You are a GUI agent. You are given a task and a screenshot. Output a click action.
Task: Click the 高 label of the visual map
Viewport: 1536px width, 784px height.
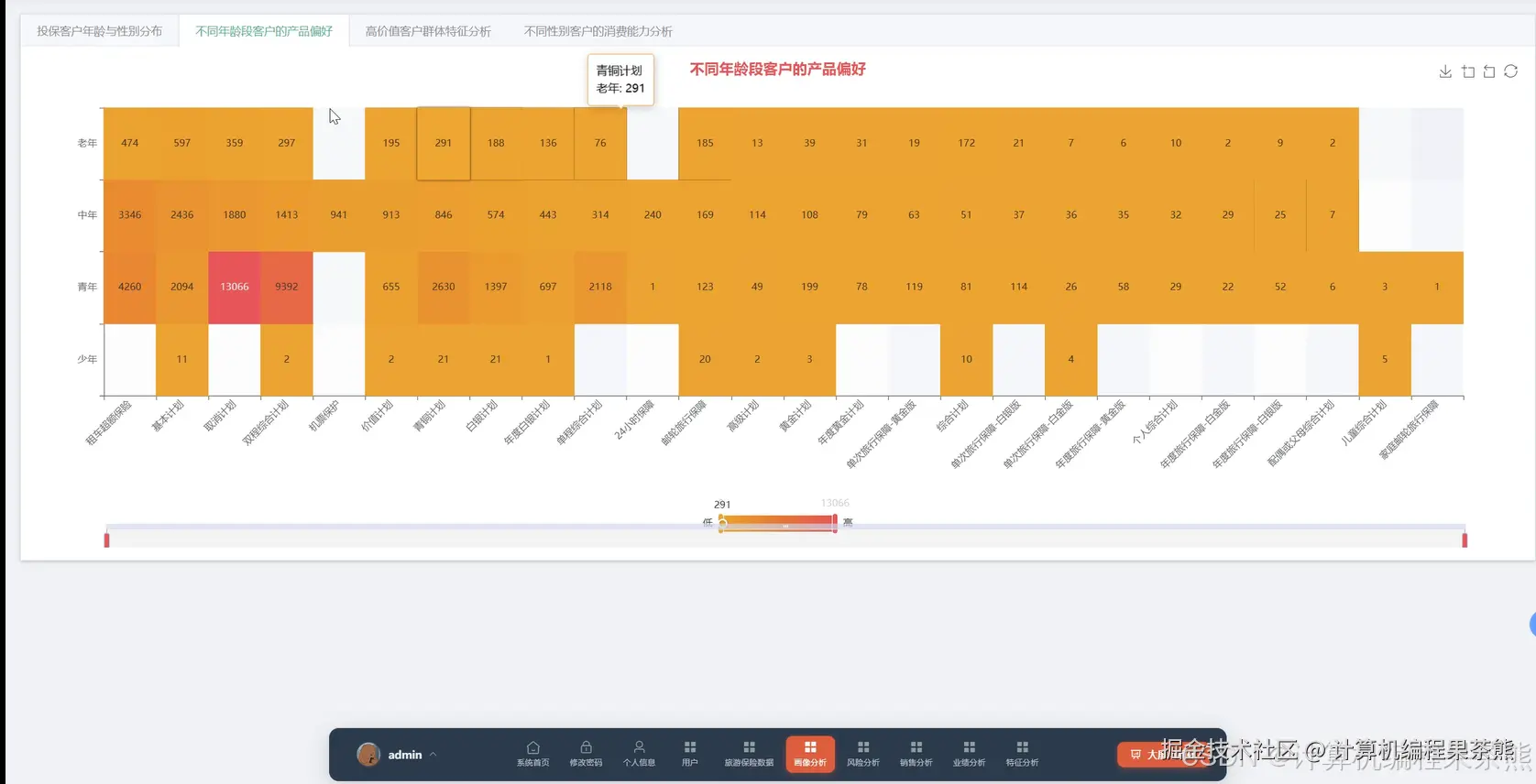click(848, 522)
